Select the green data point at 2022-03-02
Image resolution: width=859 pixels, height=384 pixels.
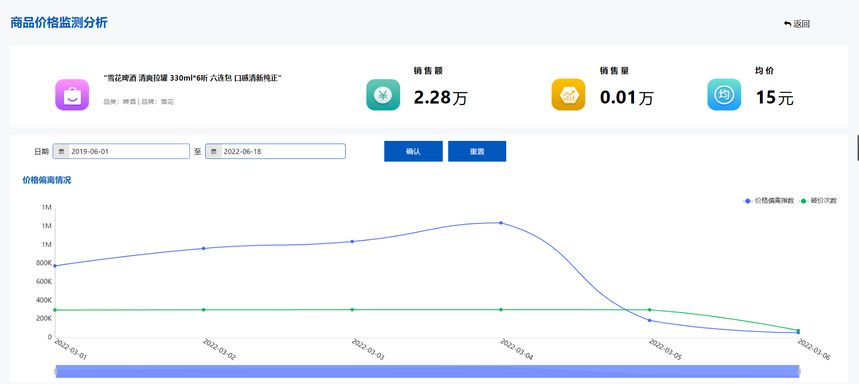tap(204, 310)
